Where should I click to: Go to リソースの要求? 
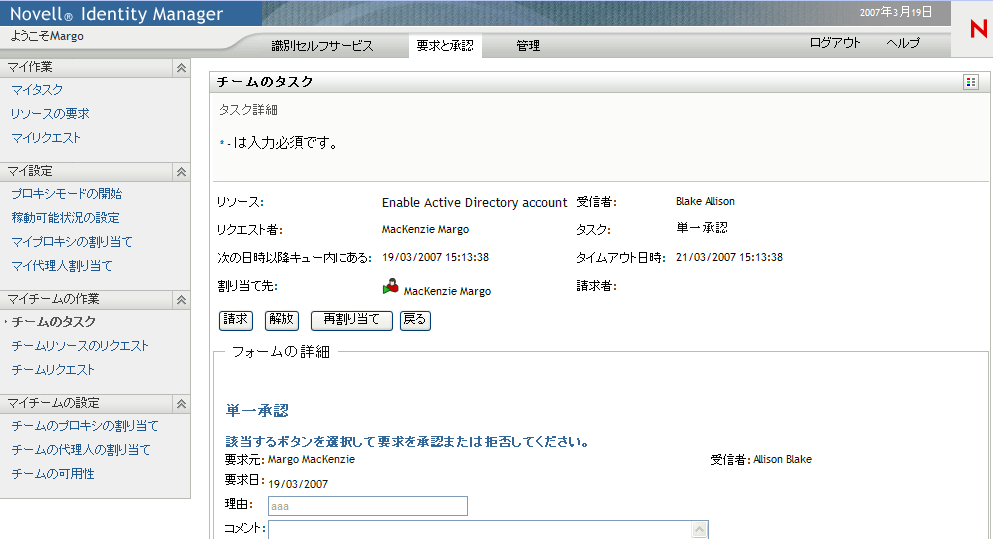point(50,114)
